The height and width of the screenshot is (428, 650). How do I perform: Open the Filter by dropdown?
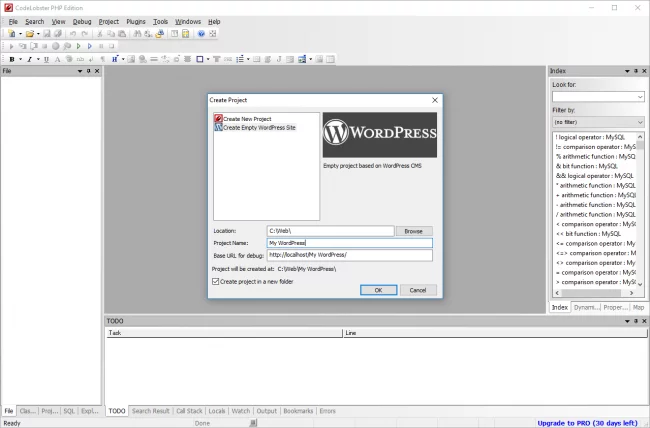pos(598,122)
